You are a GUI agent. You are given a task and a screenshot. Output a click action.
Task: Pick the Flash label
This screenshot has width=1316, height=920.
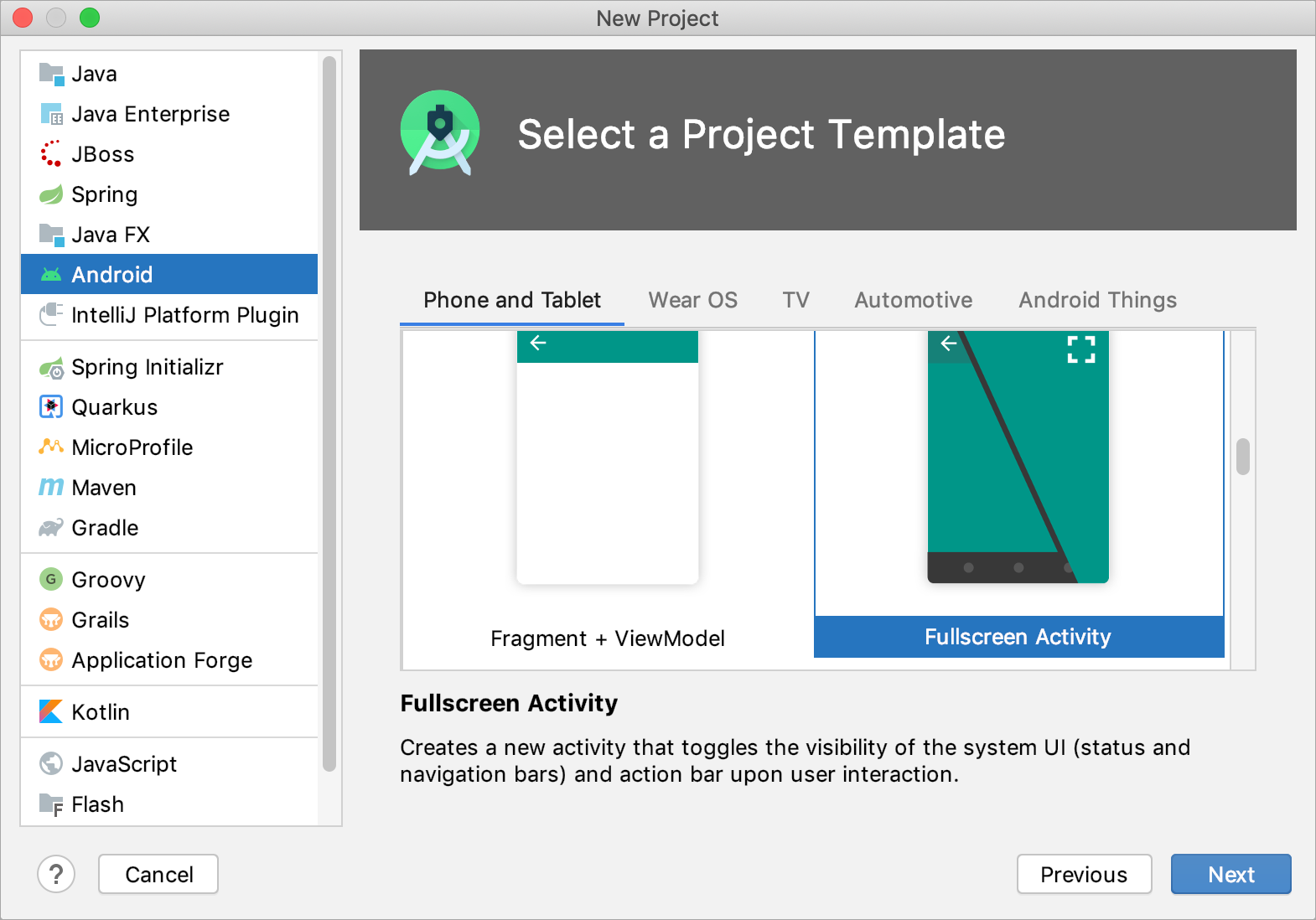(98, 804)
